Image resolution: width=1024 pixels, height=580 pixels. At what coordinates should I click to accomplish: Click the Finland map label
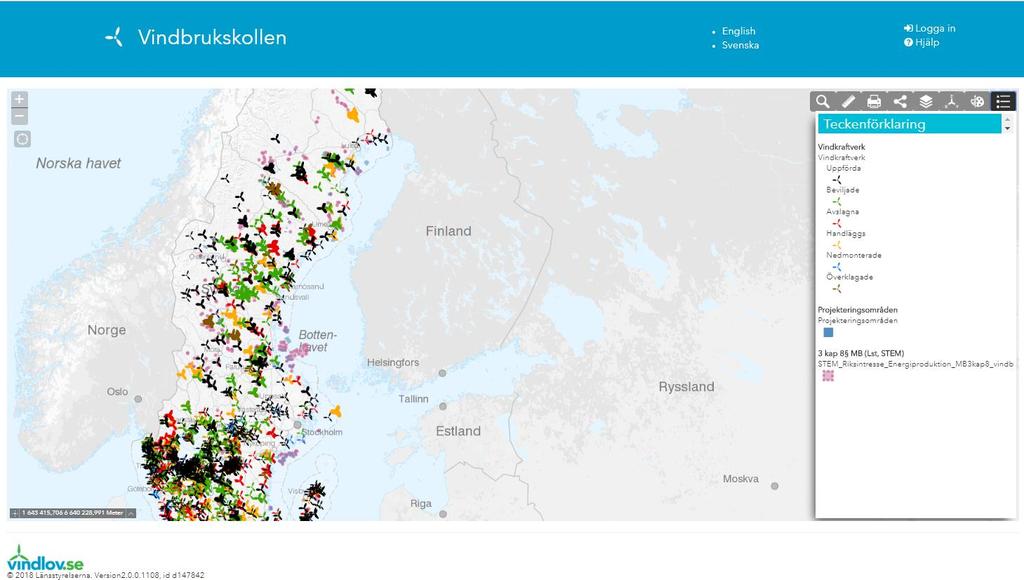click(448, 231)
